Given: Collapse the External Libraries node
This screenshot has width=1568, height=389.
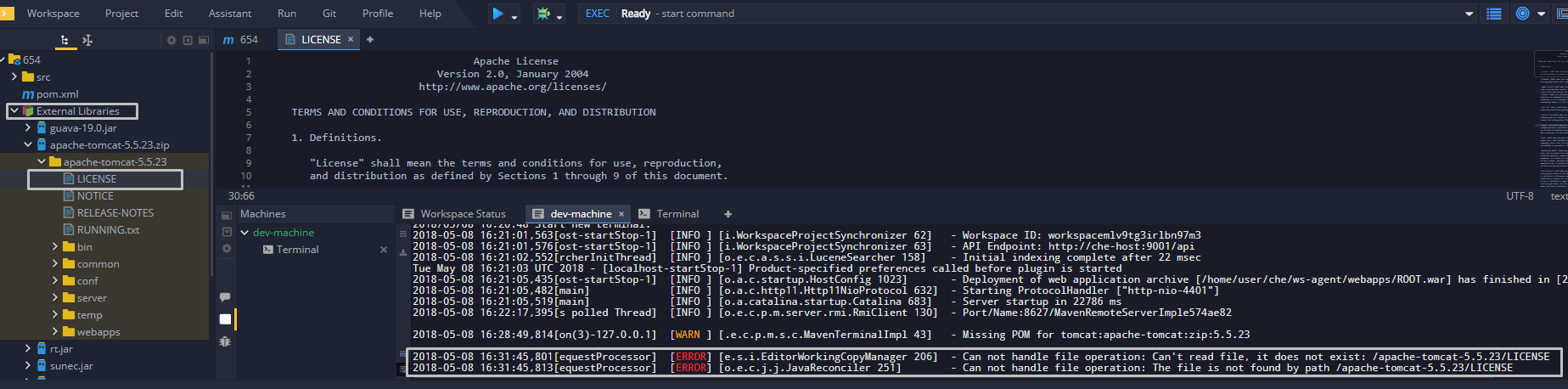Looking at the screenshot, I should pos(14,110).
